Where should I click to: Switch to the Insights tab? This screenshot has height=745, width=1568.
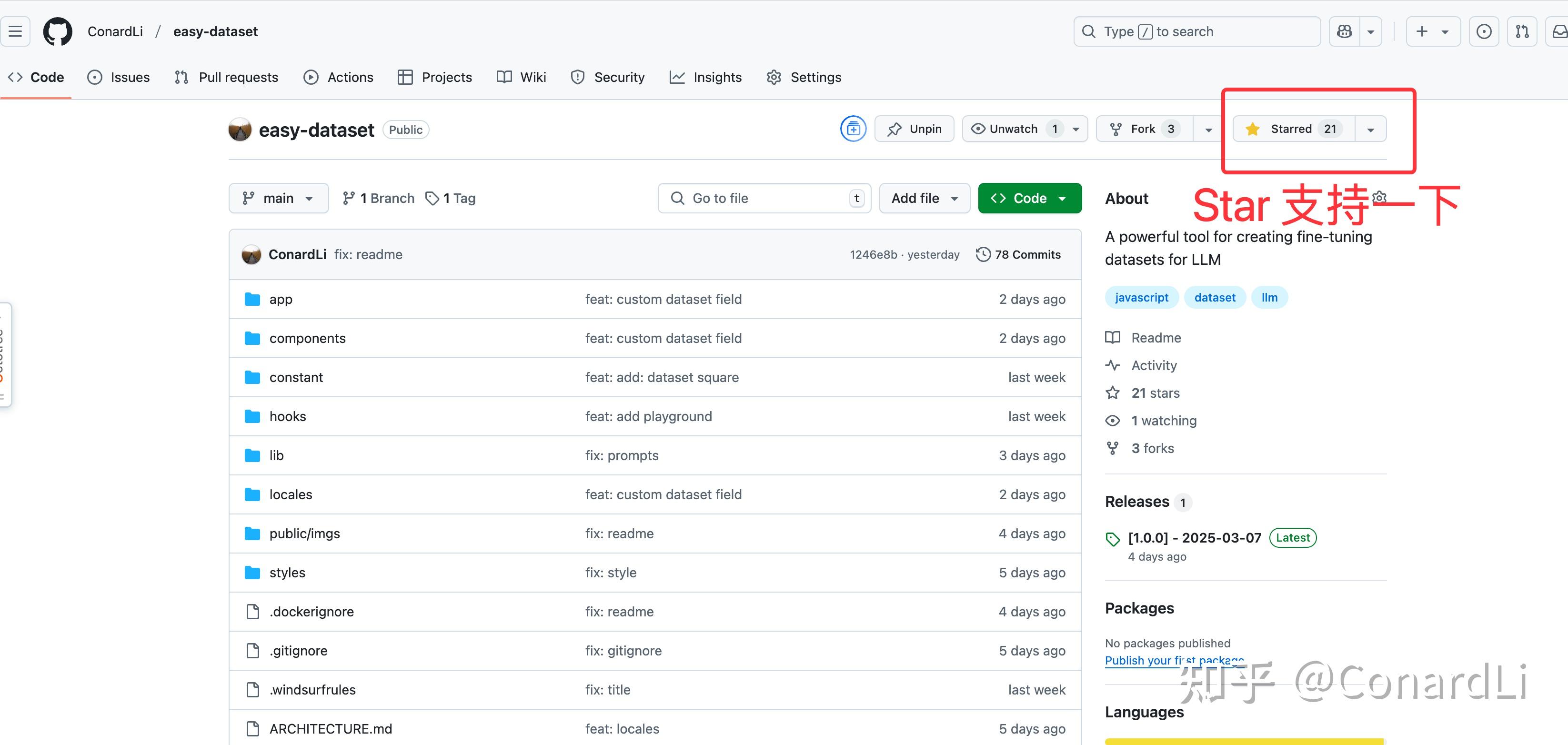point(706,77)
